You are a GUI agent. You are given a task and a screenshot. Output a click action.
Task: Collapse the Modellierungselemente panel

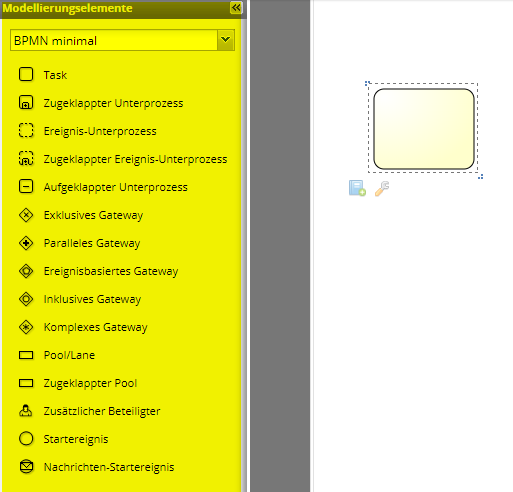point(236,8)
